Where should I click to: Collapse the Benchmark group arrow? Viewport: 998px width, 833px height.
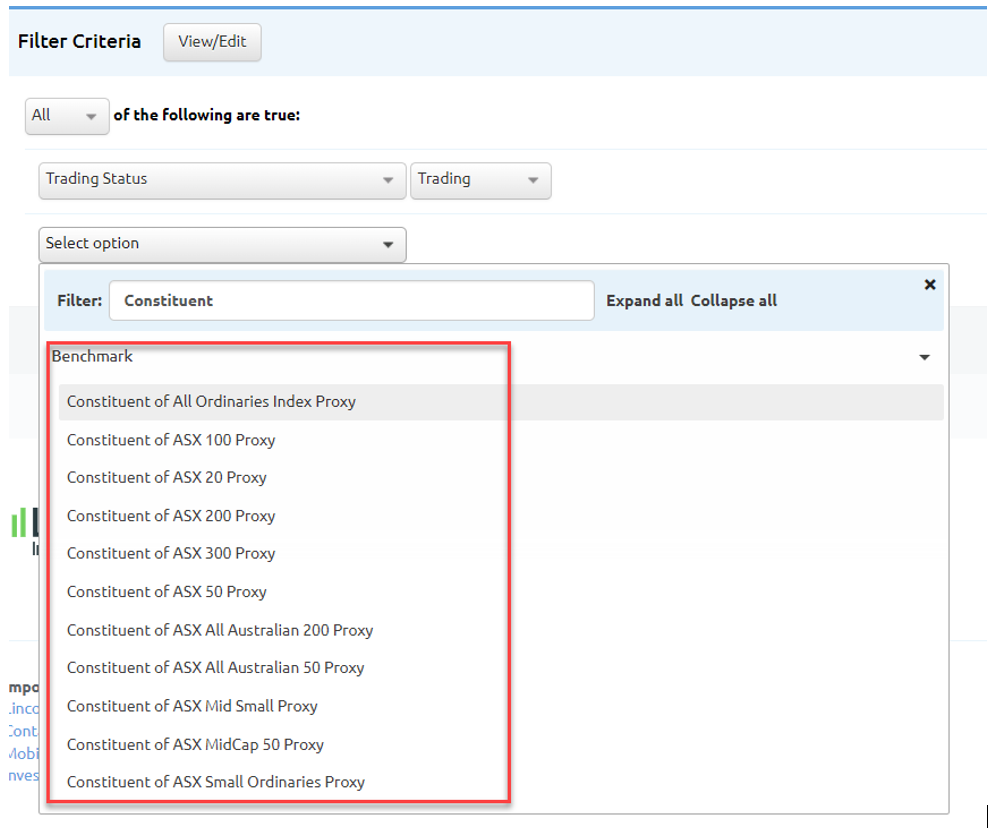coord(924,357)
